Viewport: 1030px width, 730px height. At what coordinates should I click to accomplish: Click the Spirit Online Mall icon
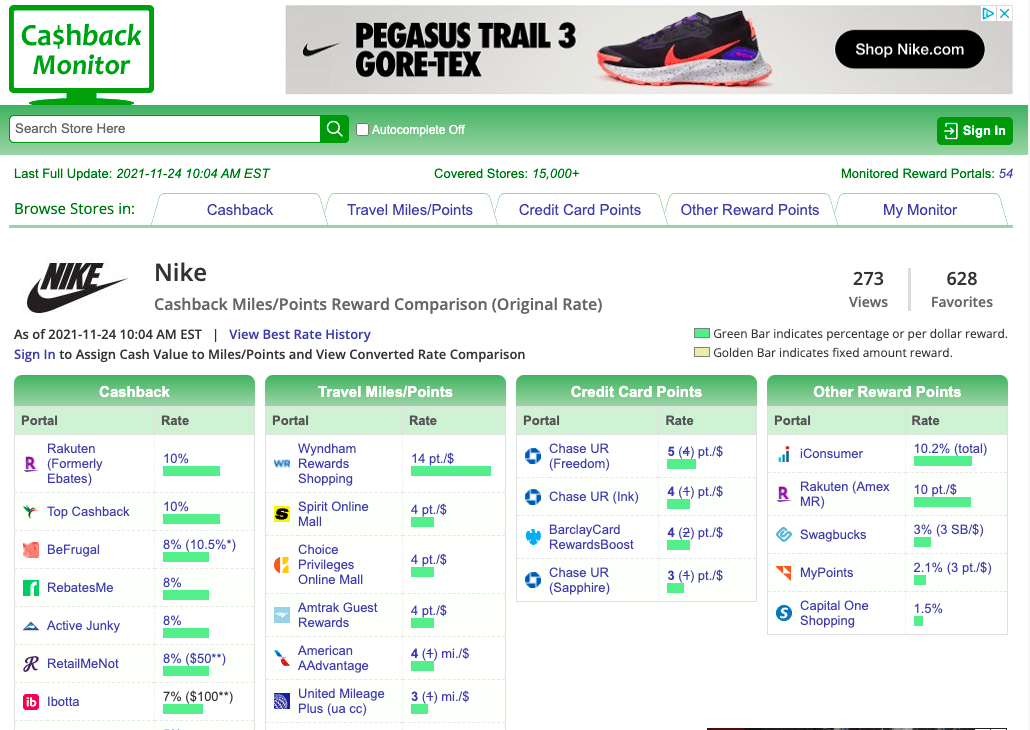[x=282, y=514]
